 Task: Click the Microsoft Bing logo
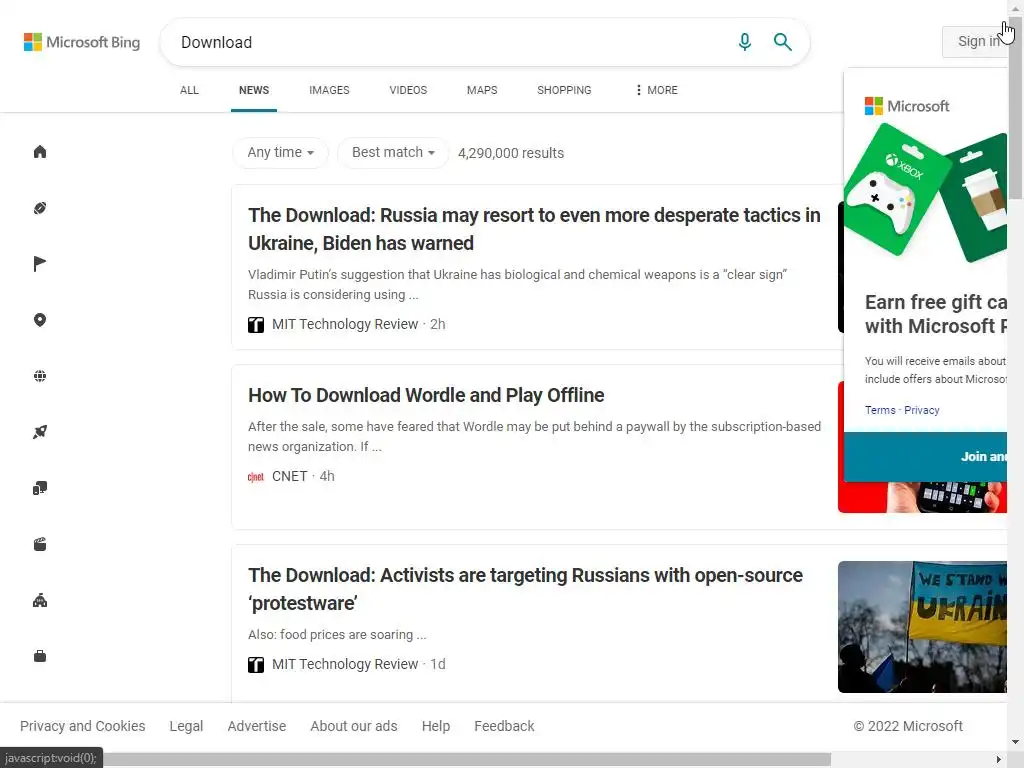coord(82,42)
